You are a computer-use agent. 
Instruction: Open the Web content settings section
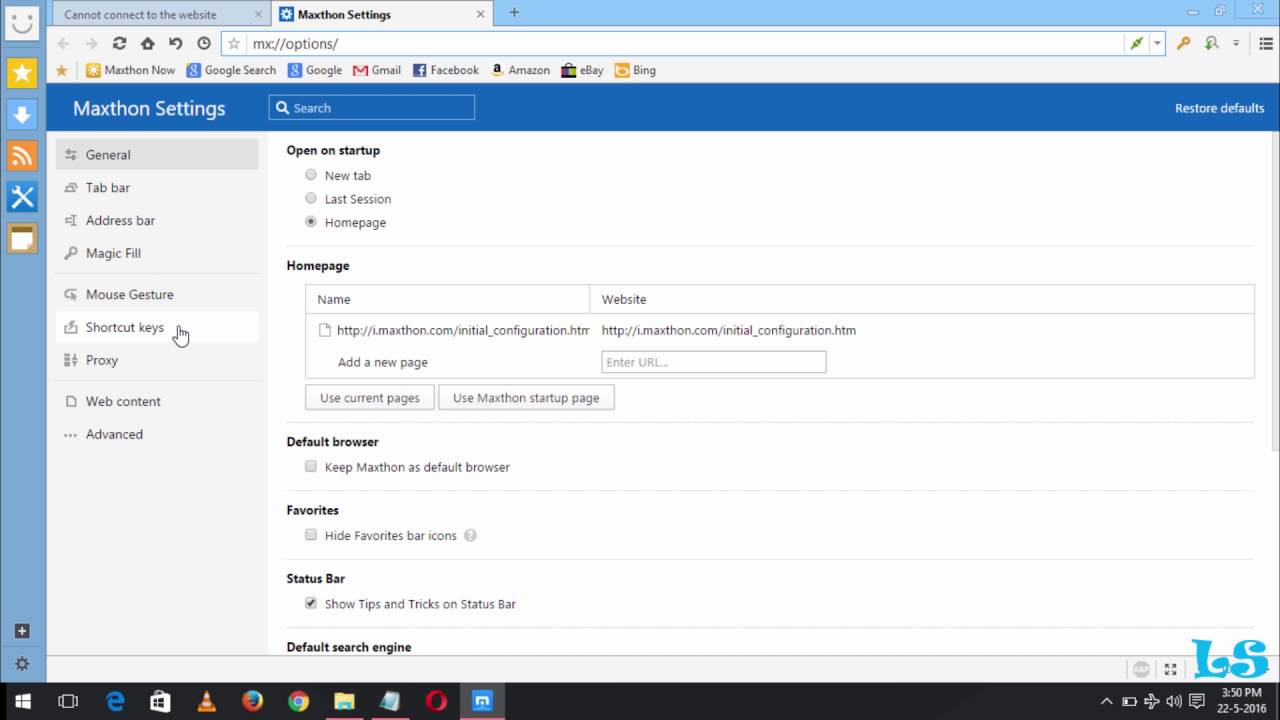point(157,401)
